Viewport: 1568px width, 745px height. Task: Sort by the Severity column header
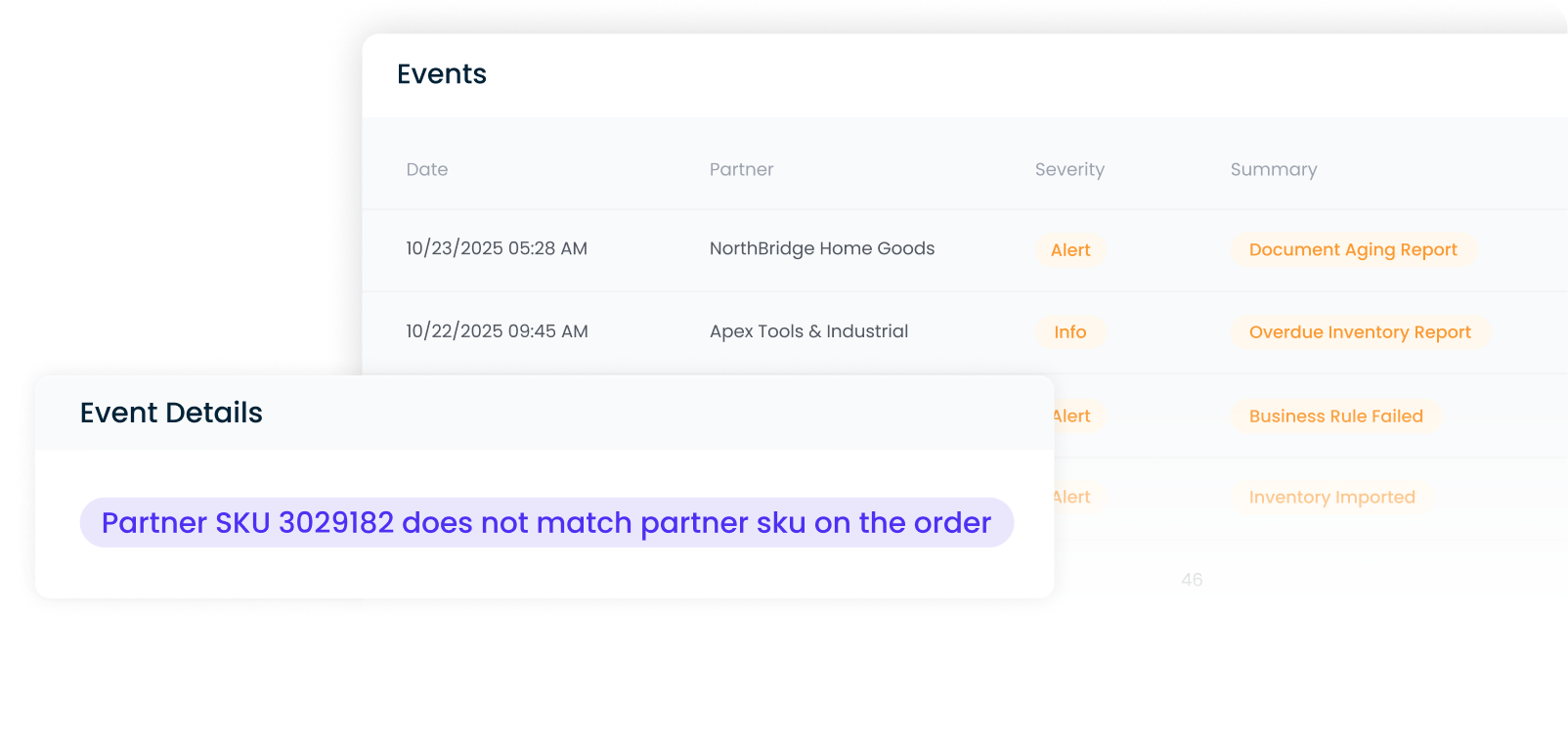click(1069, 169)
